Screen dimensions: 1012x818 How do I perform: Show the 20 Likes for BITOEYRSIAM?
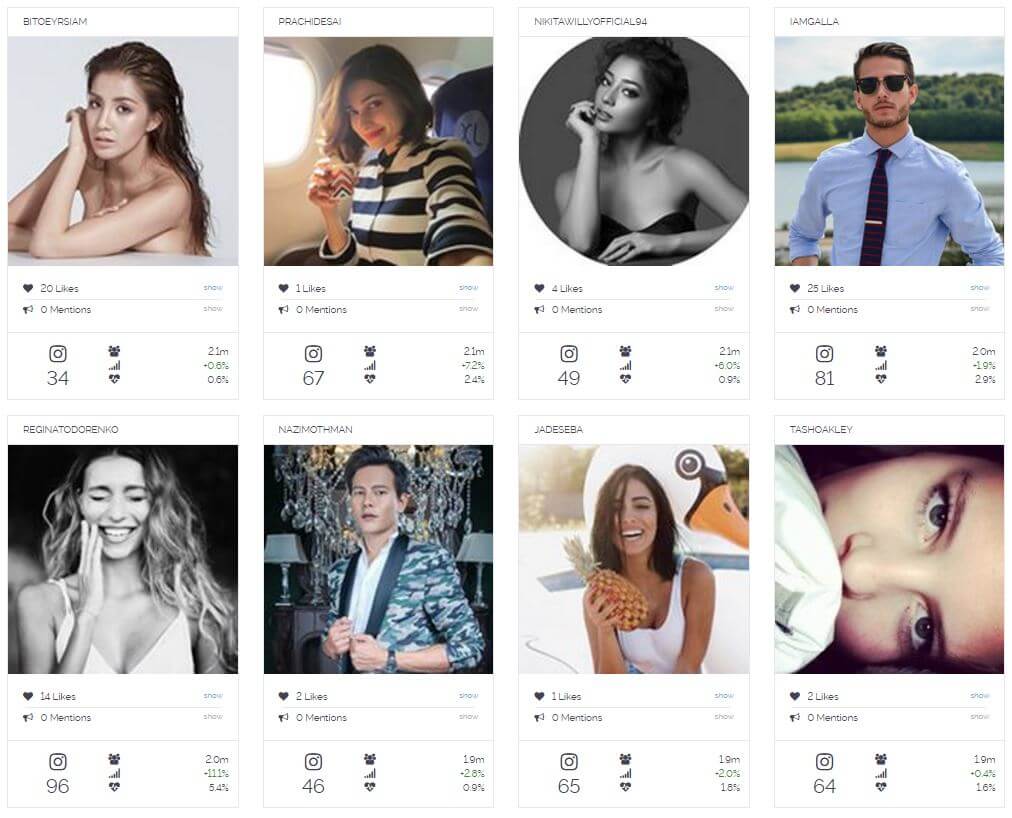[213, 287]
